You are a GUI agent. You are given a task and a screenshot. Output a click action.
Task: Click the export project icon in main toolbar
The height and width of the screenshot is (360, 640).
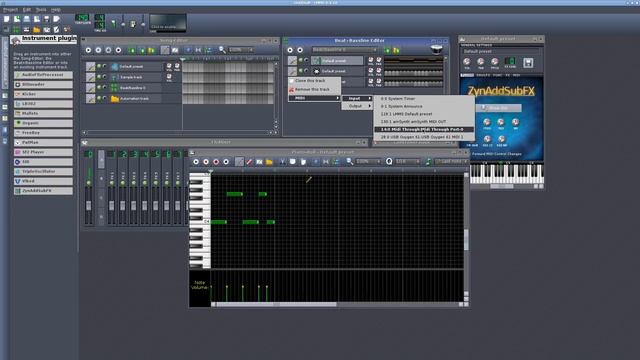coord(56,19)
